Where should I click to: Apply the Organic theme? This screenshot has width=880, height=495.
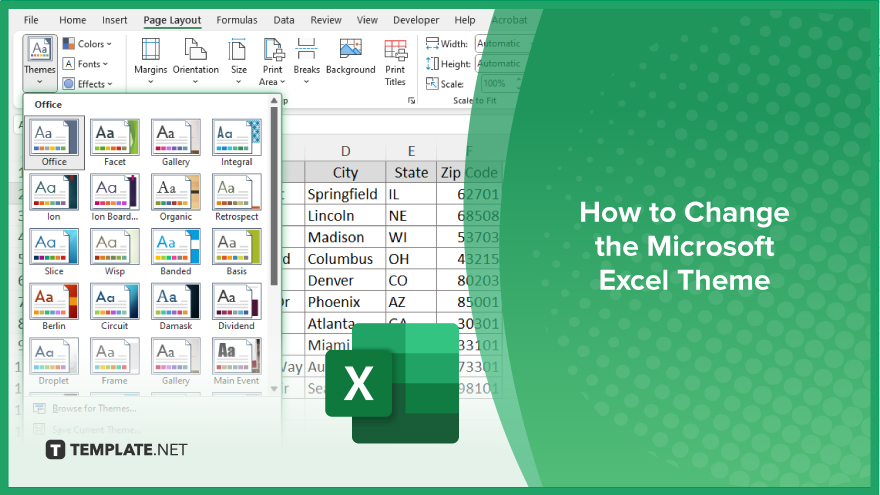[x=176, y=198]
